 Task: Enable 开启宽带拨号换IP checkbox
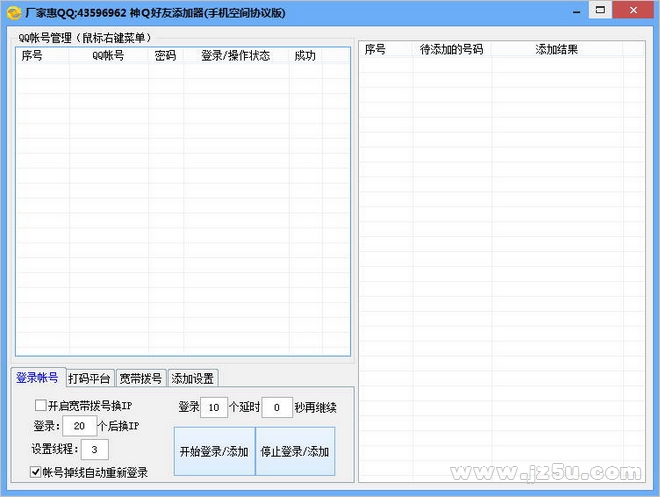41,406
